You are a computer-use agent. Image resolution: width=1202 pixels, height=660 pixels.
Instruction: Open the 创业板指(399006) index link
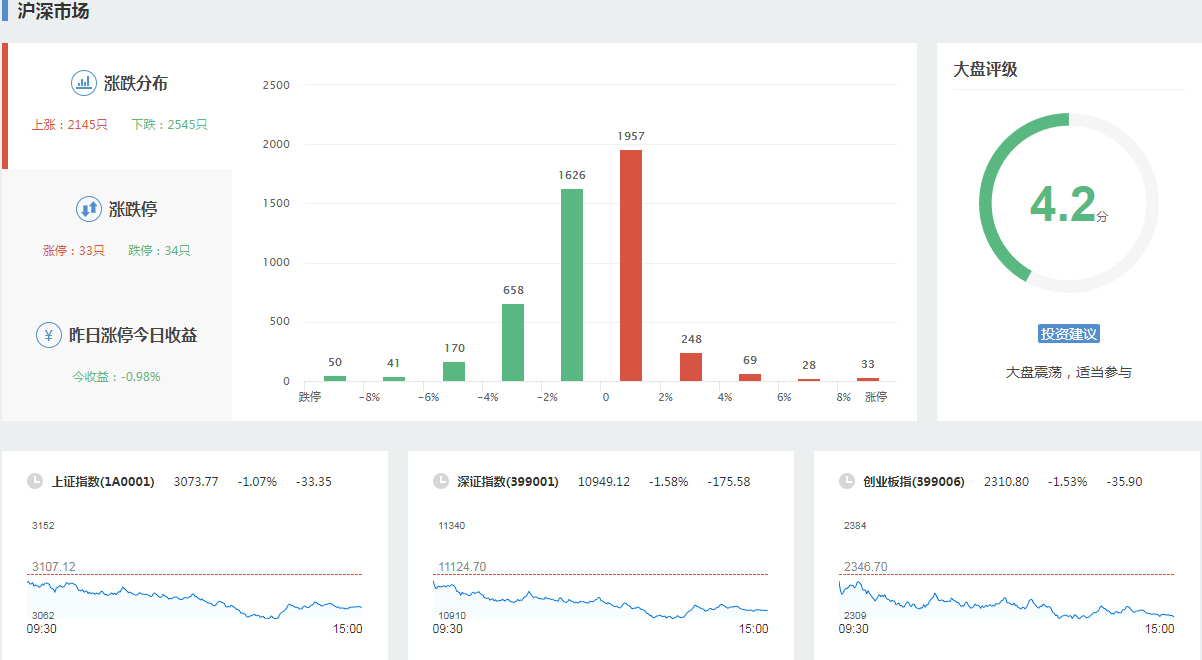(x=914, y=482)
